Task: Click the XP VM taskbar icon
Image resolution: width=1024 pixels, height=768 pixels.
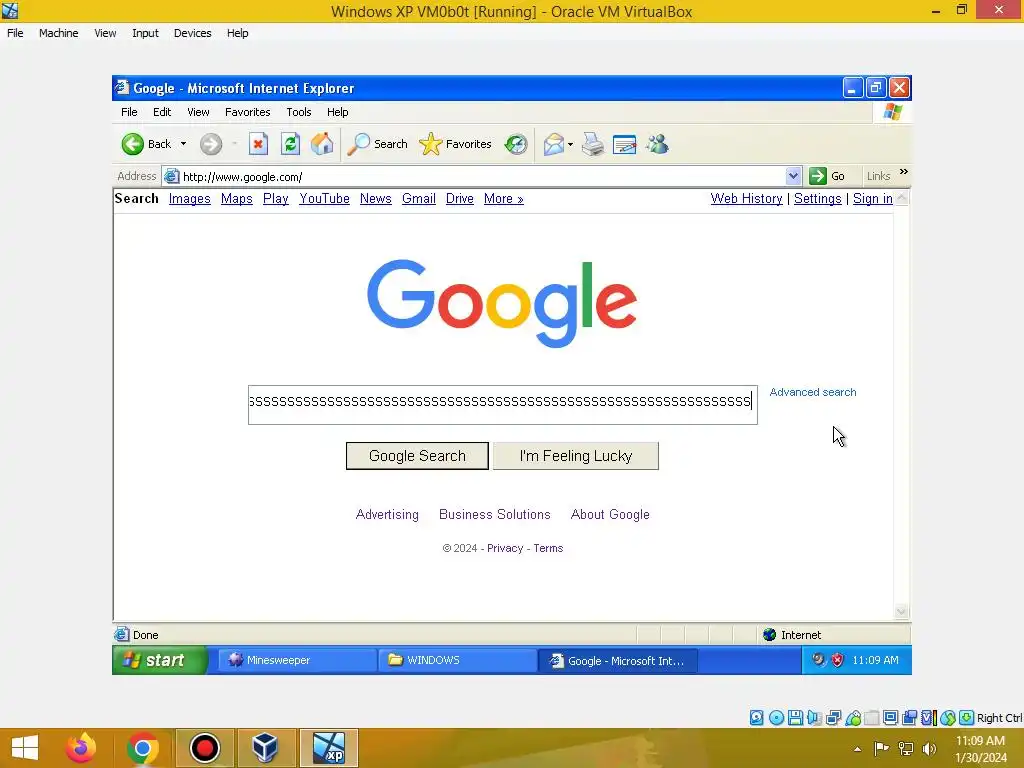Action: (x=328, y=748)
